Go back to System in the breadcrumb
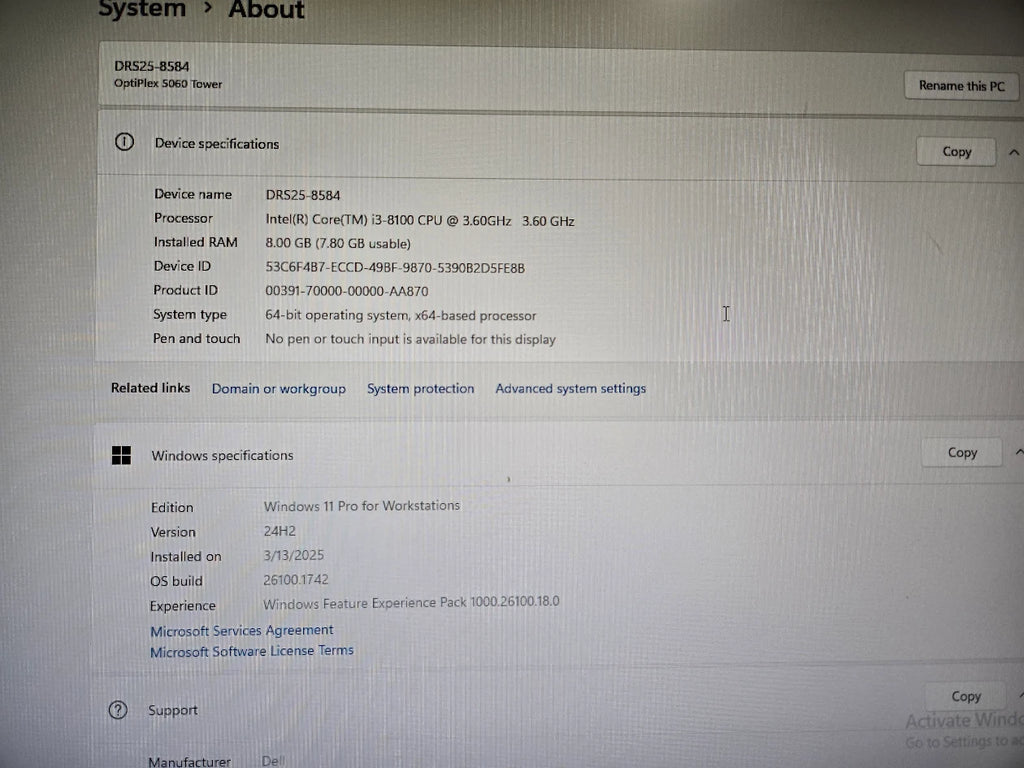The image size is (1024, 768). [142, 9]
